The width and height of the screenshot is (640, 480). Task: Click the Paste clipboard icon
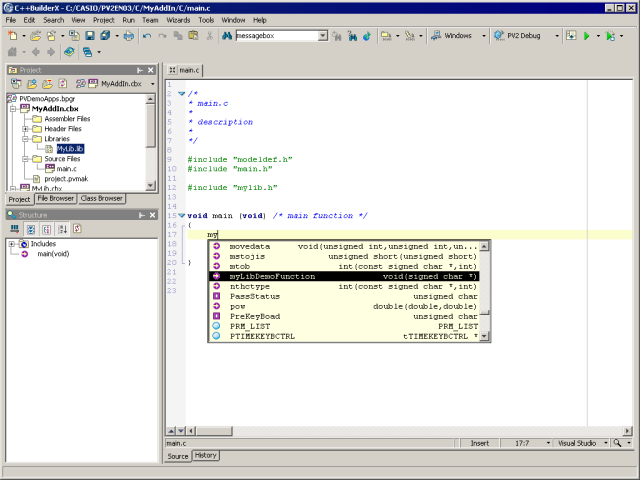(x=193, y=36)
